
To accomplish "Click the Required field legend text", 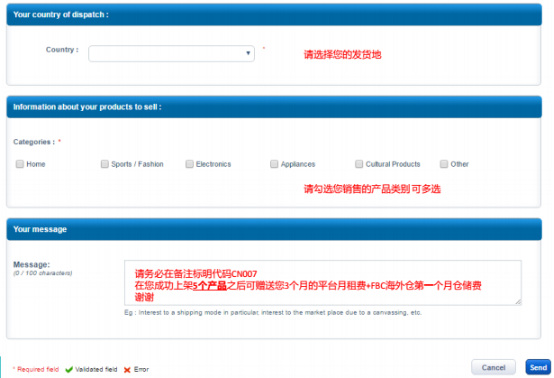I will 36,370.
